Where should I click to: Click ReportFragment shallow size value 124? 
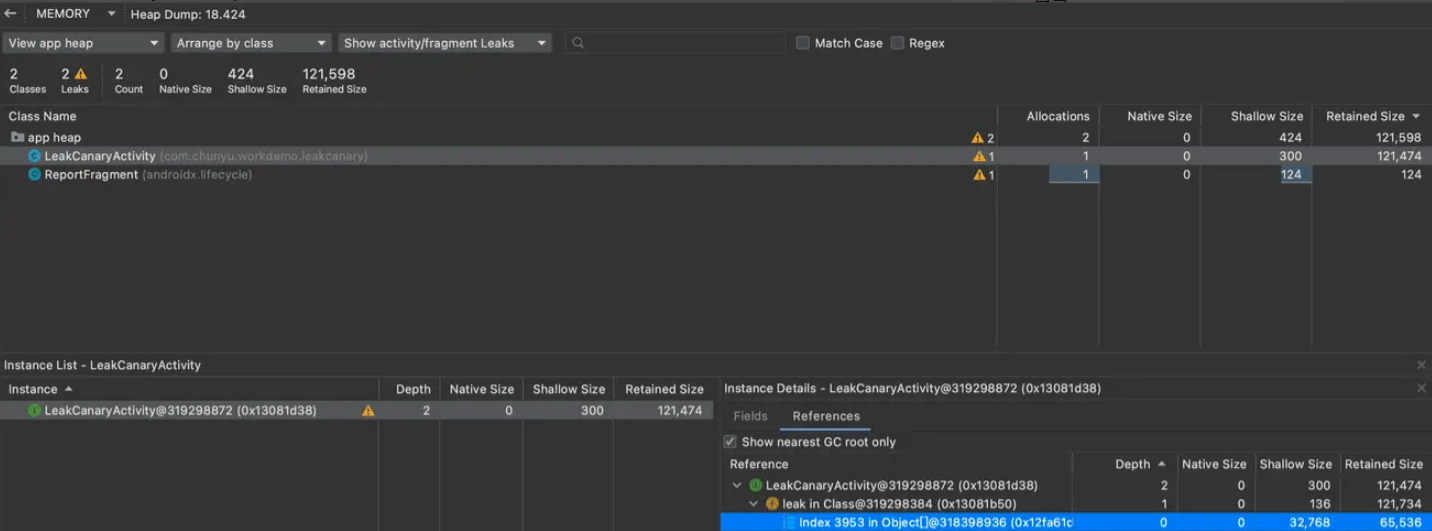[1291, 174]
